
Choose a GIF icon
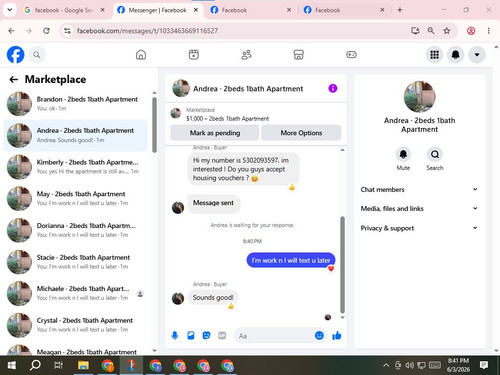tap(222, 335)
